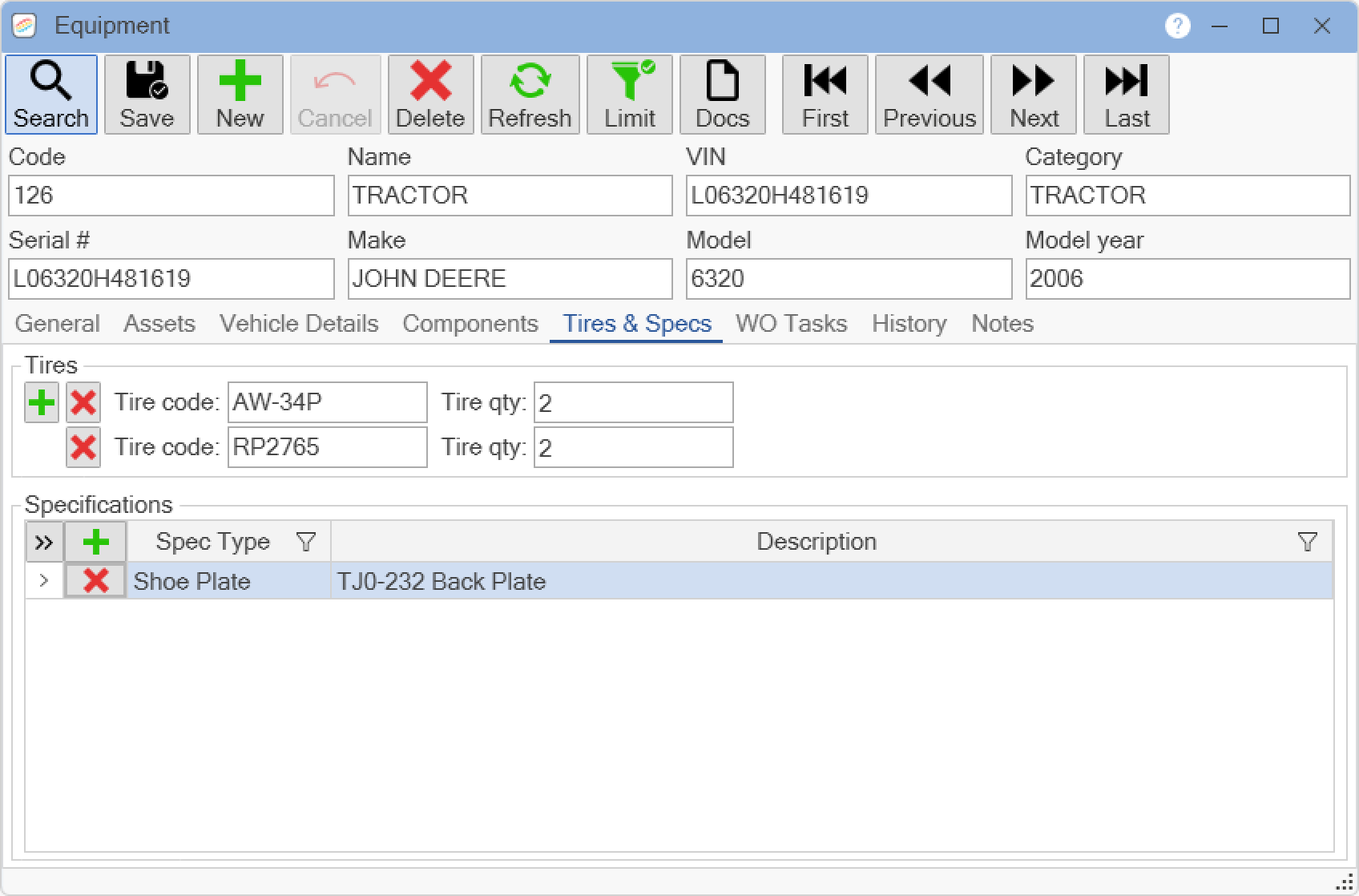Open the WO Tasks tab

792,324
